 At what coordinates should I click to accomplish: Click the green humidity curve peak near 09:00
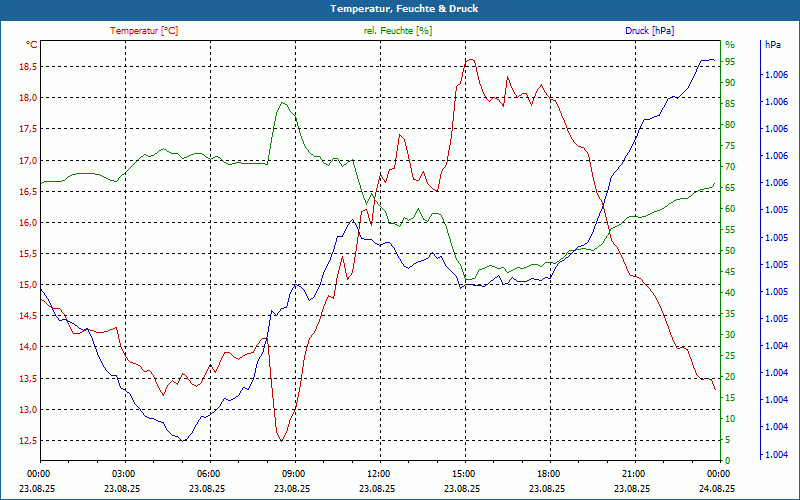tap(283, 102)
